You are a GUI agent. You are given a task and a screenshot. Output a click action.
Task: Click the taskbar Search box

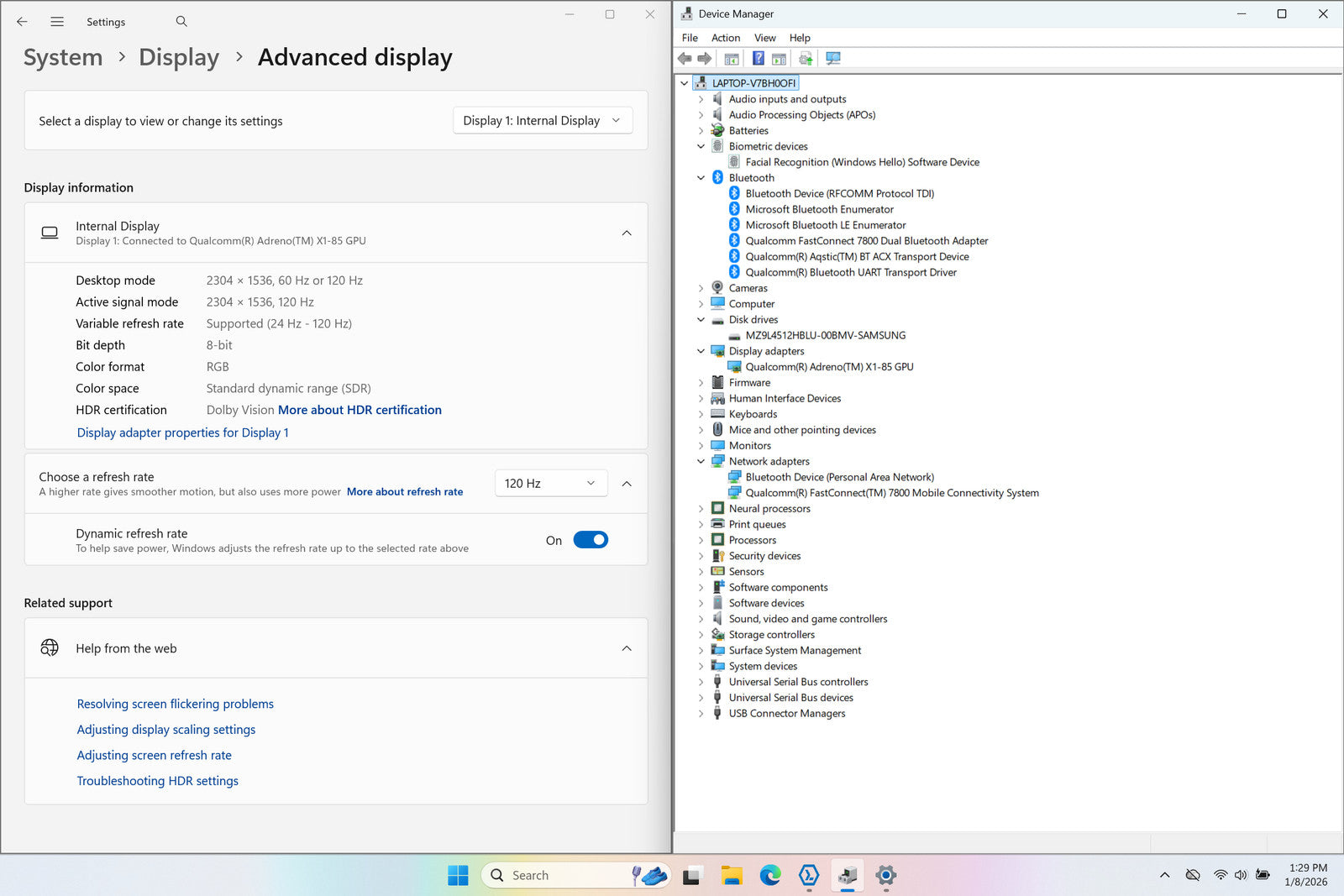[x=554, y=876]
